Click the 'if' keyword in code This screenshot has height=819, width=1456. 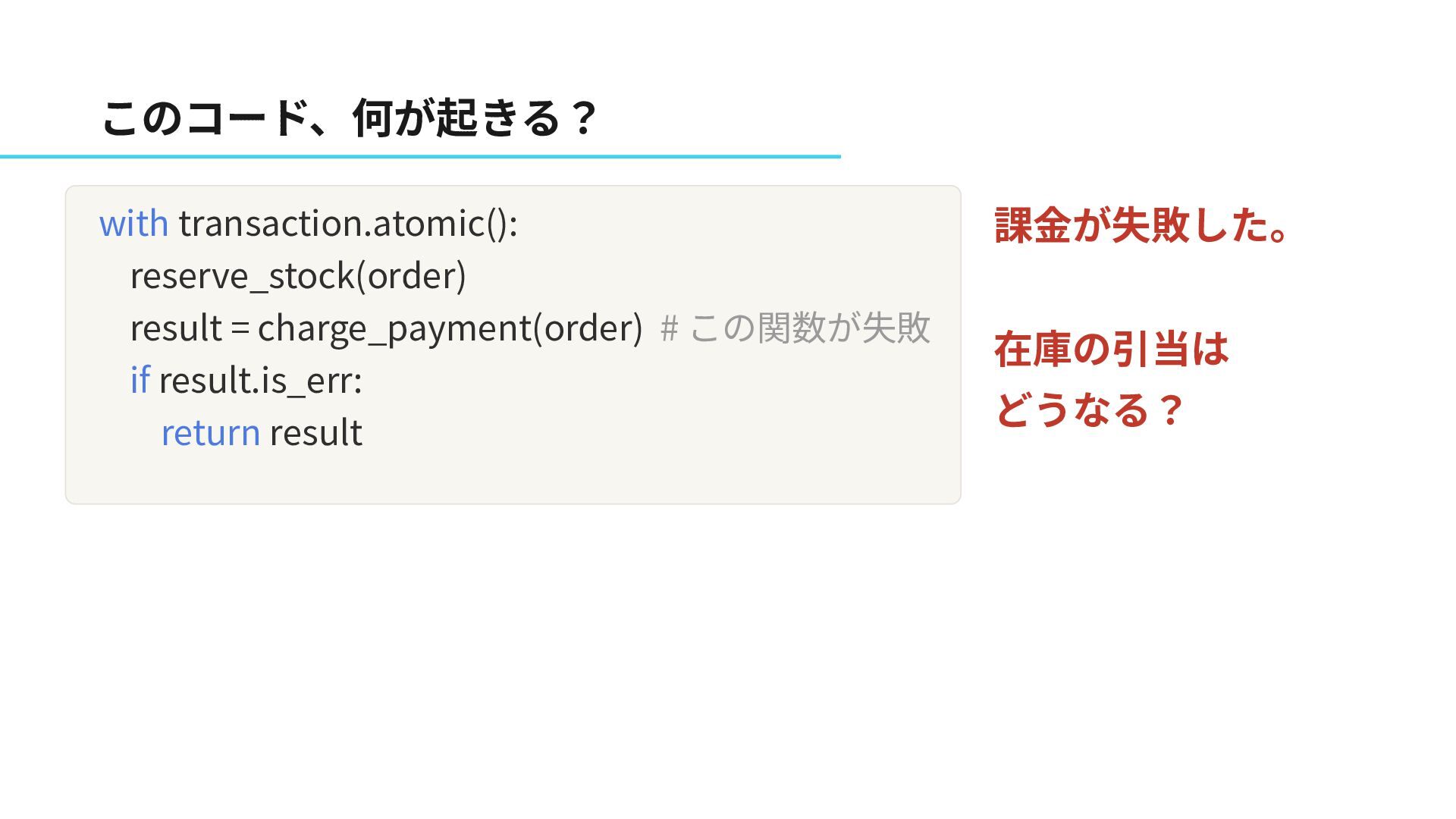pos(140,380)
